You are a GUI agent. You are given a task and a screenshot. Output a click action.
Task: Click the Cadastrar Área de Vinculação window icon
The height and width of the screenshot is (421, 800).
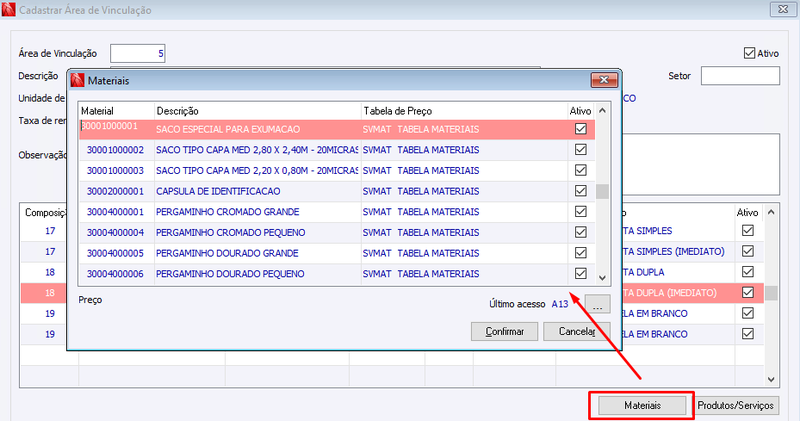click(8, 9)
